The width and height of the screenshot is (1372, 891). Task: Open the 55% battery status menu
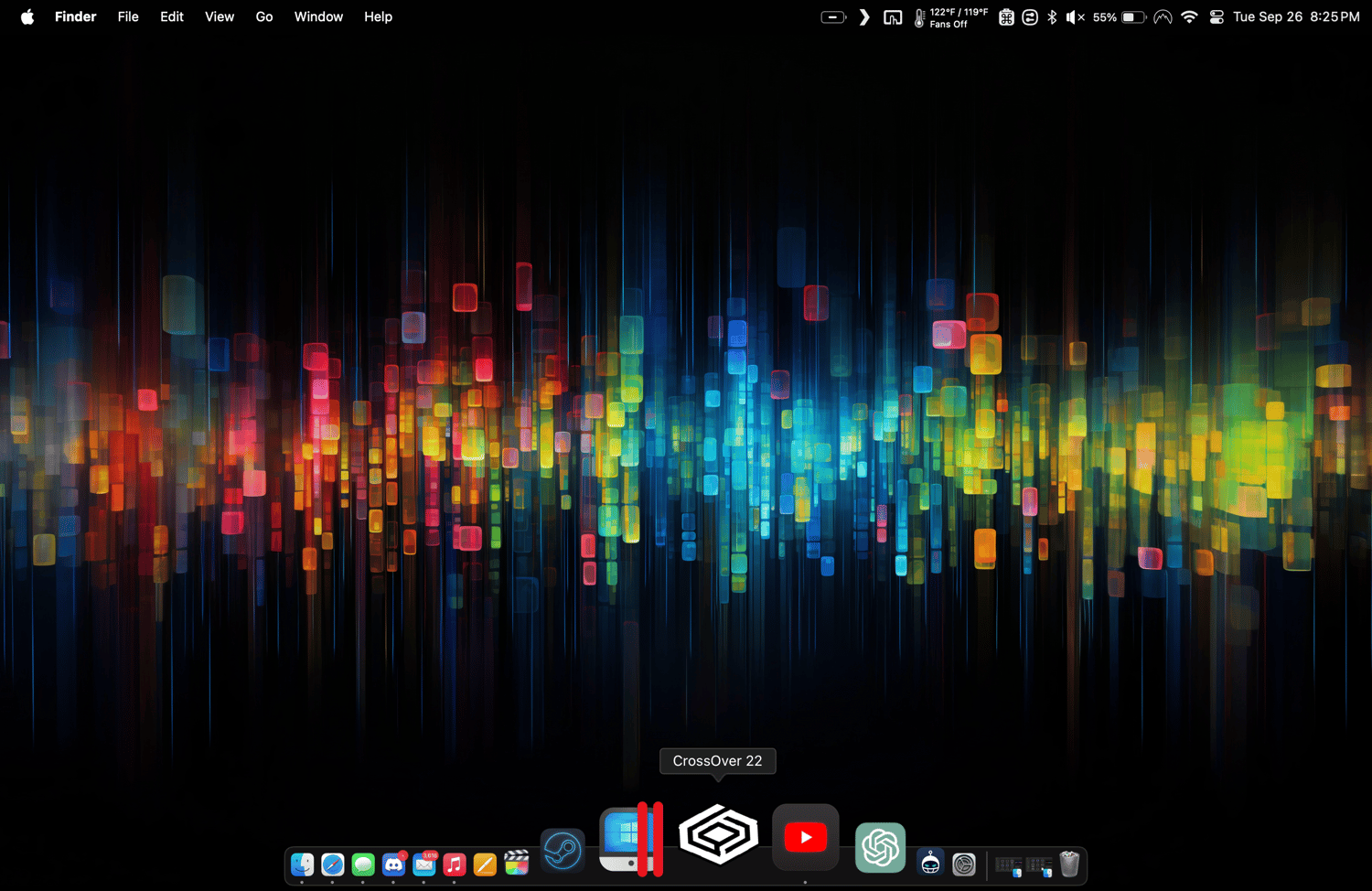(x=1120, y=16)
